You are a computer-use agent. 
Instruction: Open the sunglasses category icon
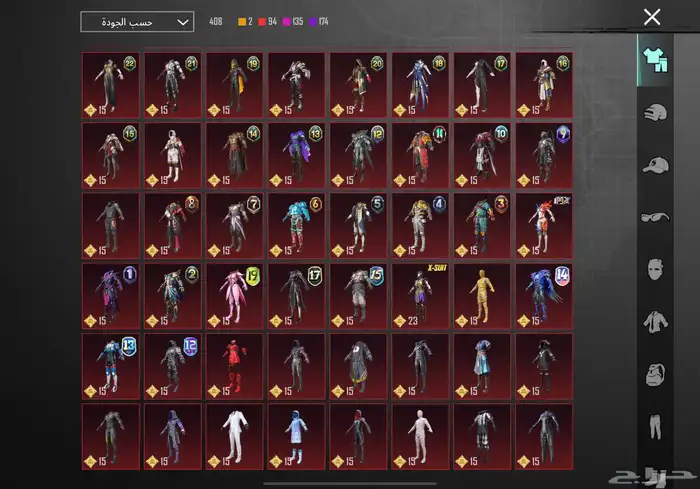pos(655,216)
